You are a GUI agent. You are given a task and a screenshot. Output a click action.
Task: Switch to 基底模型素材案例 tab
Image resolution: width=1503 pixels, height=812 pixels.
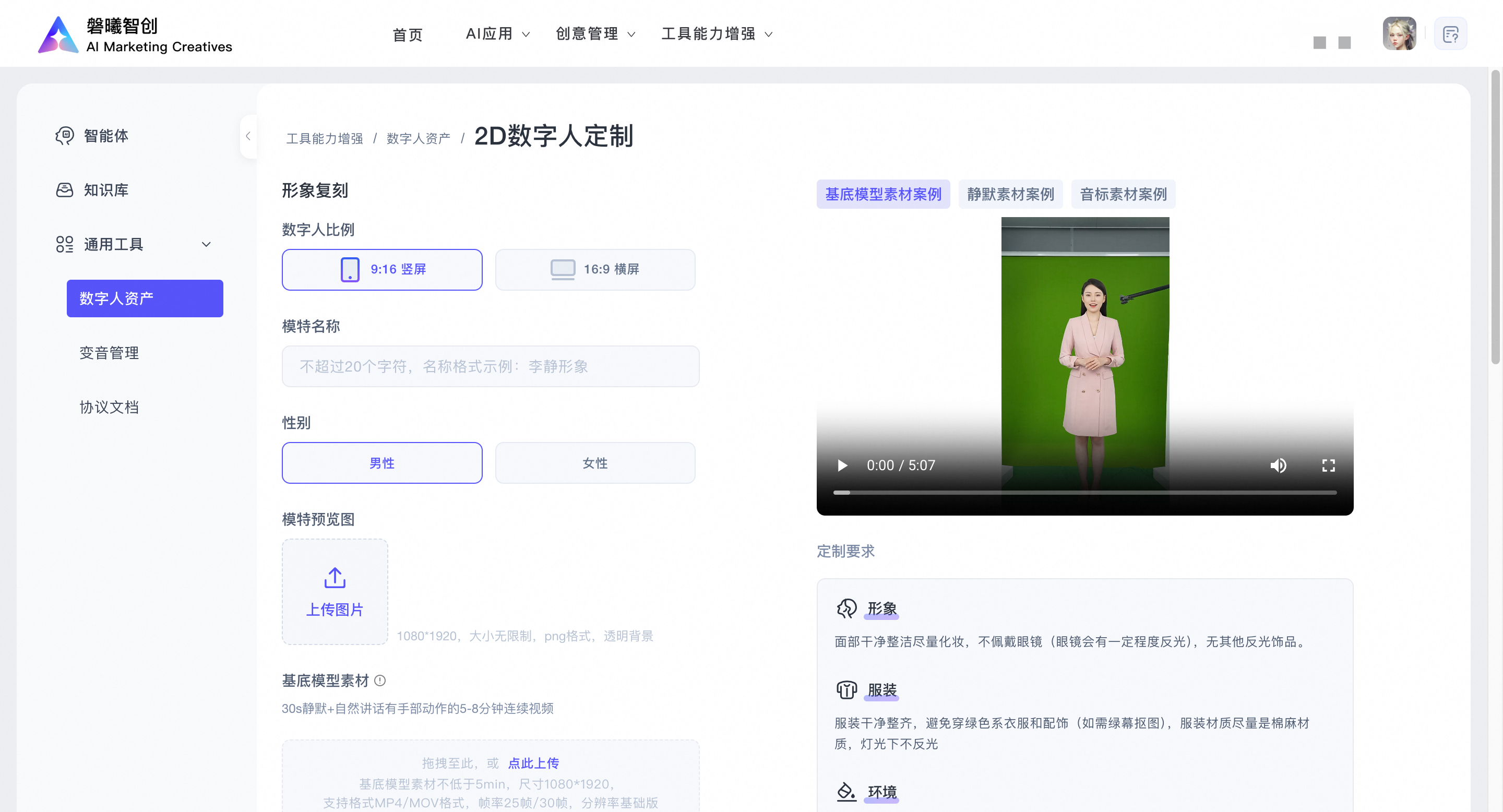[883, 194]
